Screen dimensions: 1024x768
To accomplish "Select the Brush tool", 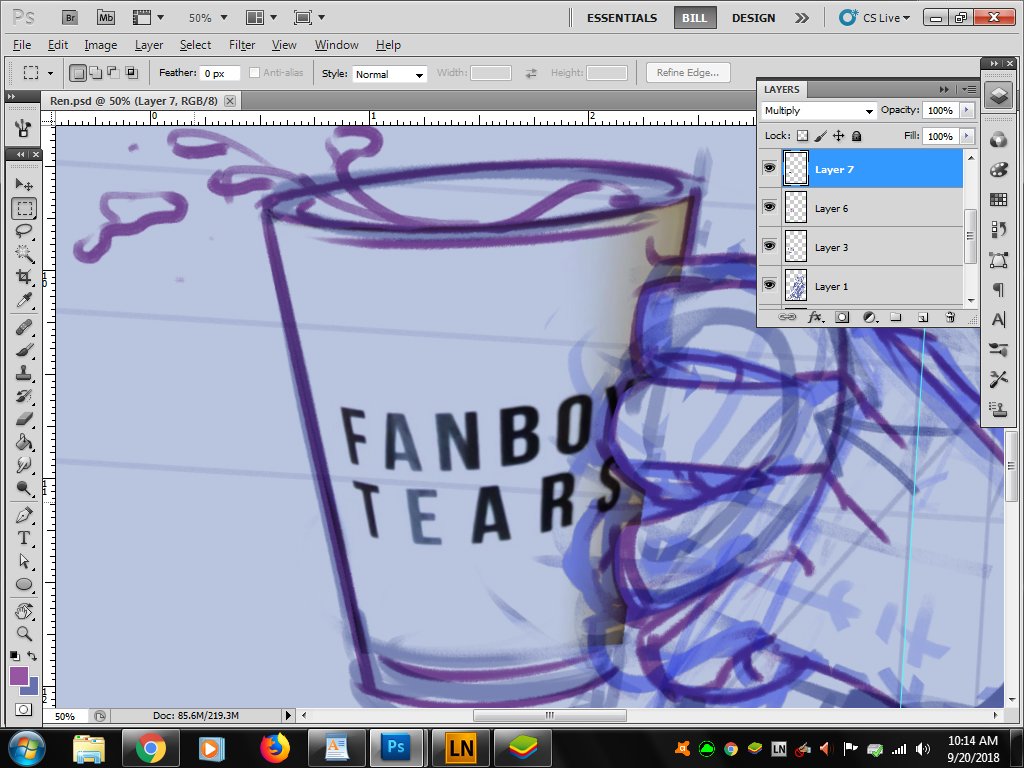I will point(24,350).
